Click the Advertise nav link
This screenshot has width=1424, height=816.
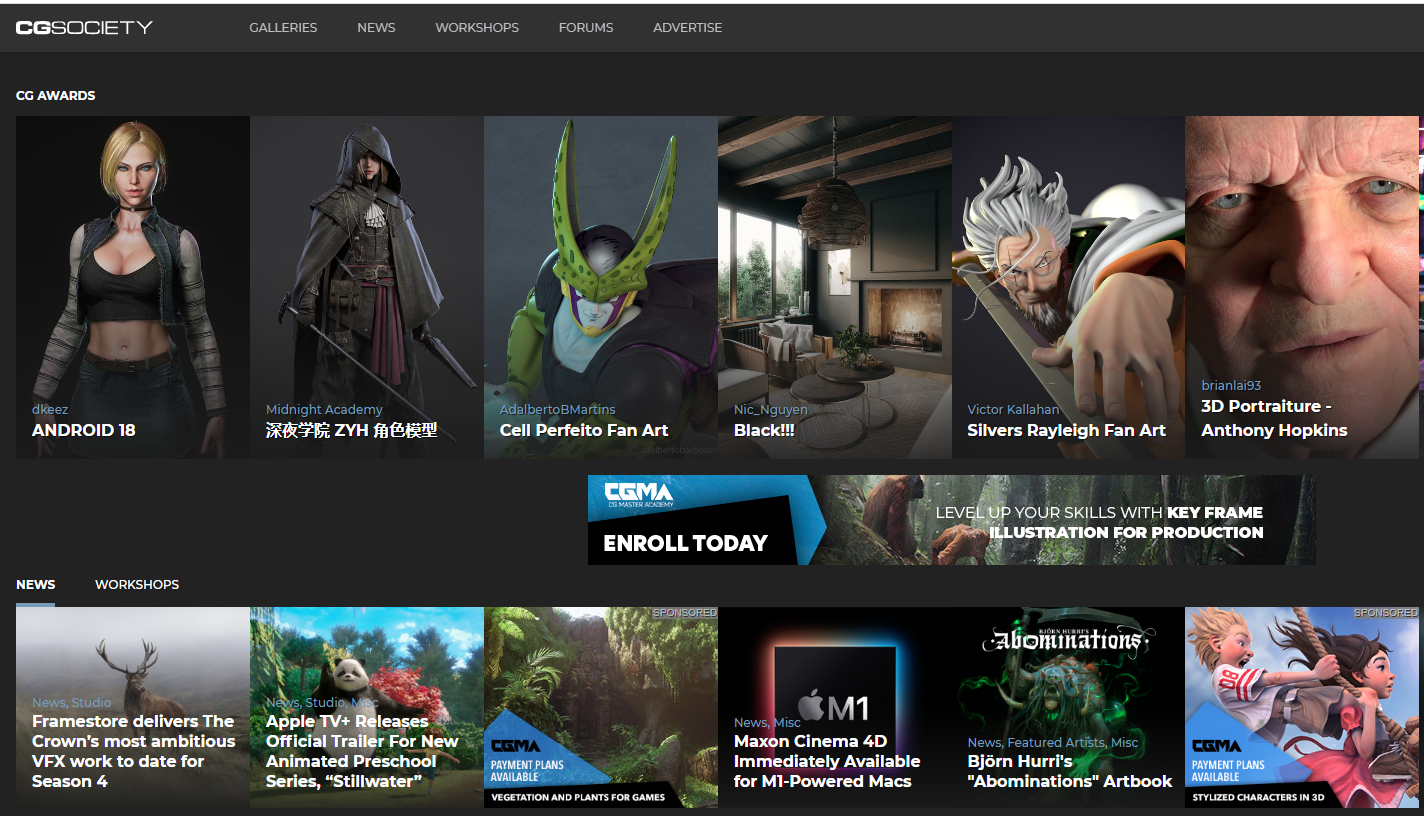[x=687, y=27]
